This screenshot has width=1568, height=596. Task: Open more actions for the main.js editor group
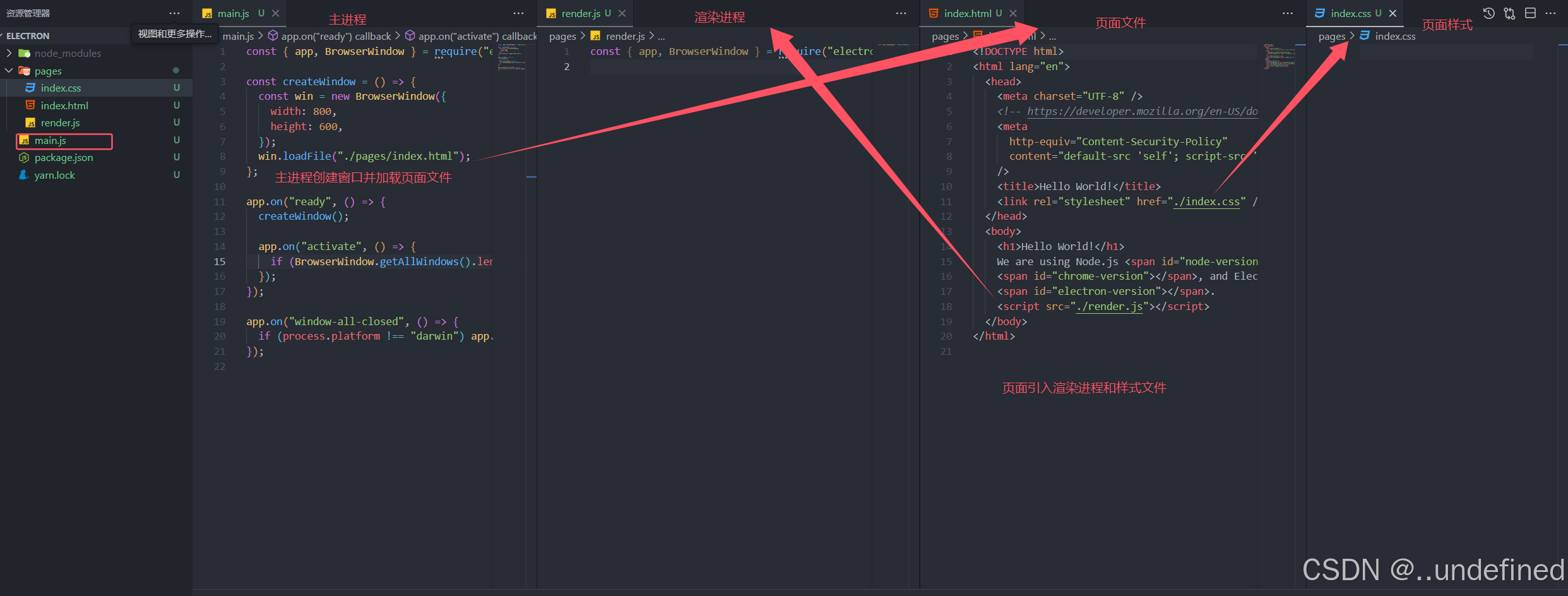pyautogui.click(x=518, y=13)
